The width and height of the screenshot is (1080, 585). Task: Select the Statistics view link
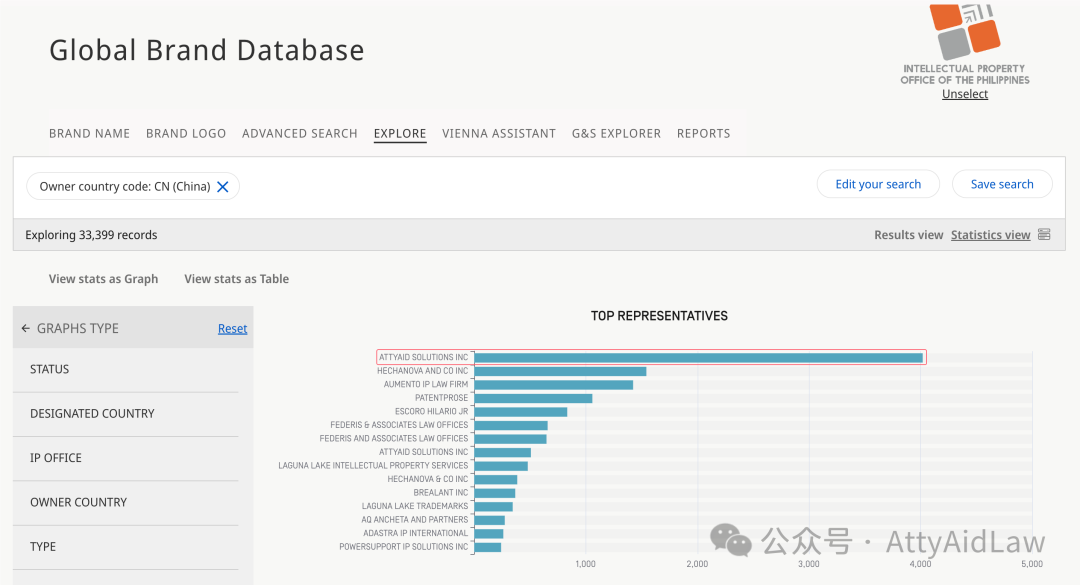click(990, 235)
